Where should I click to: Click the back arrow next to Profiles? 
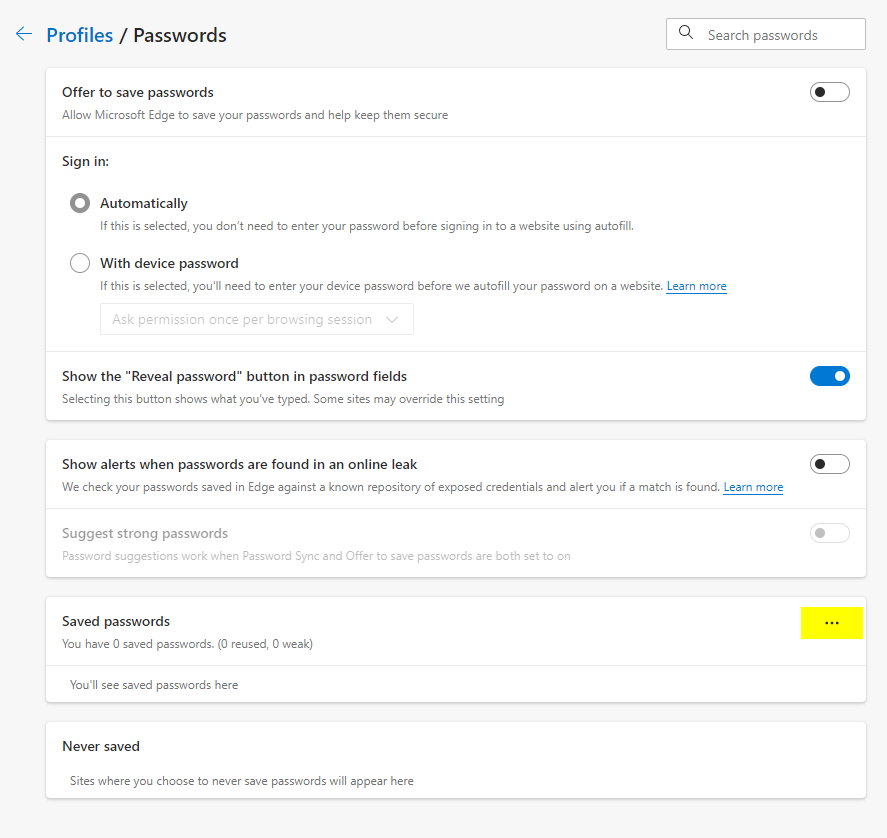click(x=23, y=34)
